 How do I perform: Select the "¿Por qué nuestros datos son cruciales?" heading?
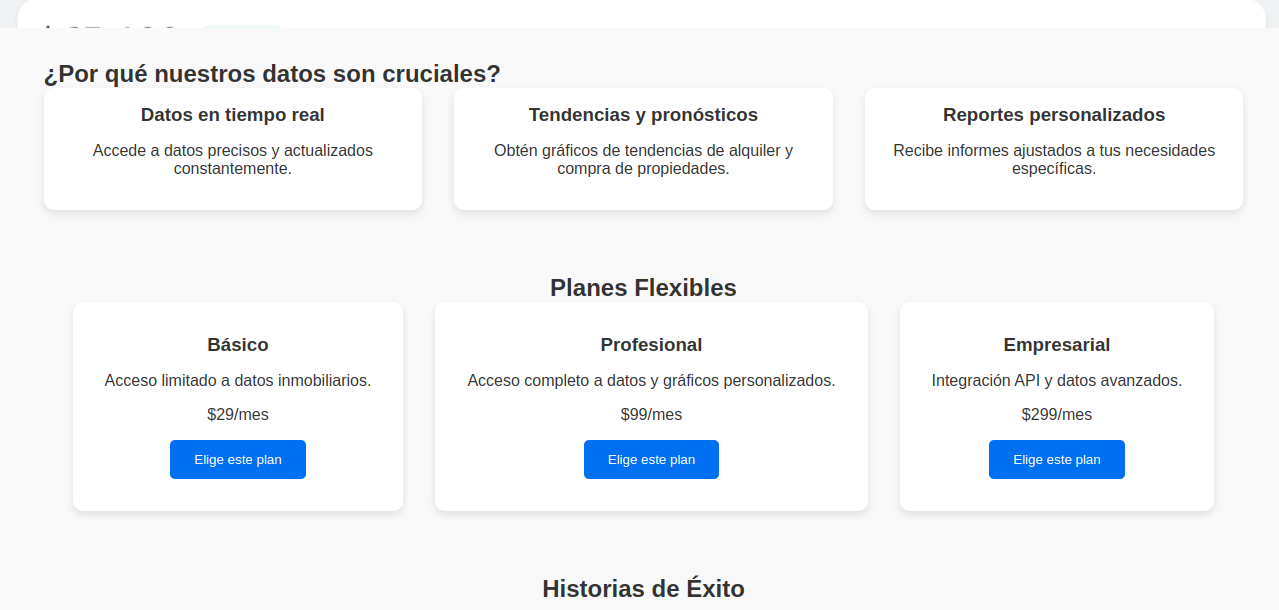click(x=272, y=74)
